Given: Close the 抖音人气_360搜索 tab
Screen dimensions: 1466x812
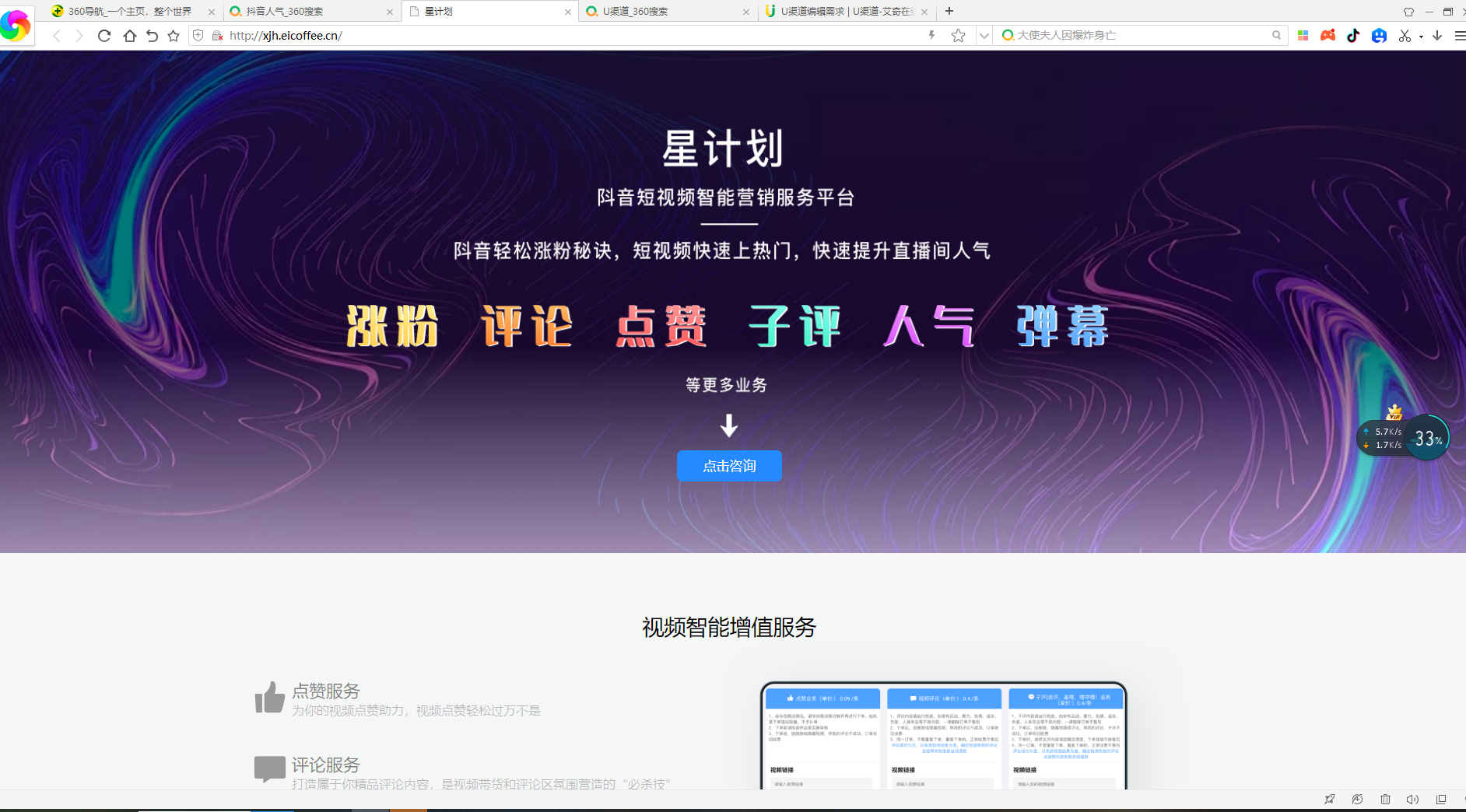Looking at the screenshot, I should tap(390, 12).
